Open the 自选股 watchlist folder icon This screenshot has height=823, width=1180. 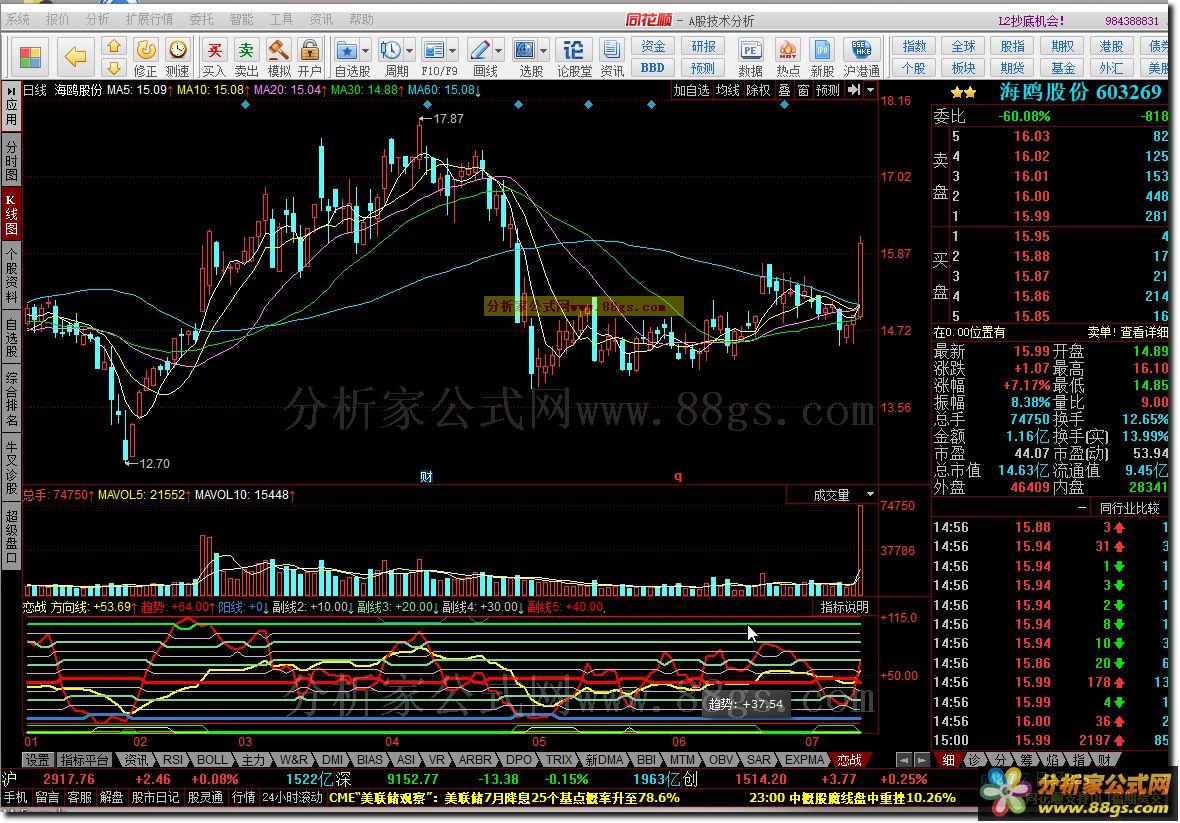(347, 51)
